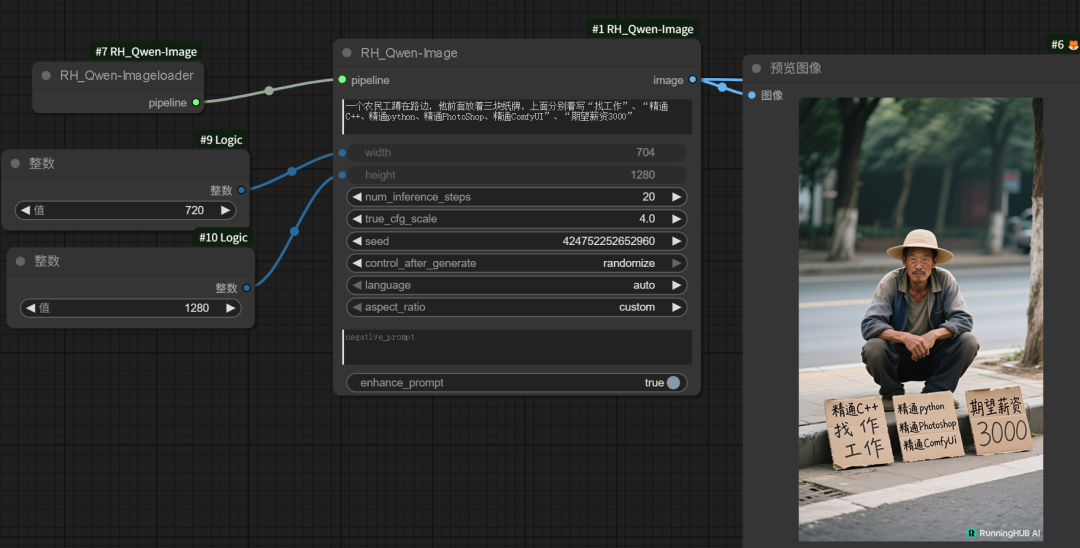Increase true_cfg_scale with right arrow
The height and width of the screenshot is (548, 1080).
pos(676,219)
